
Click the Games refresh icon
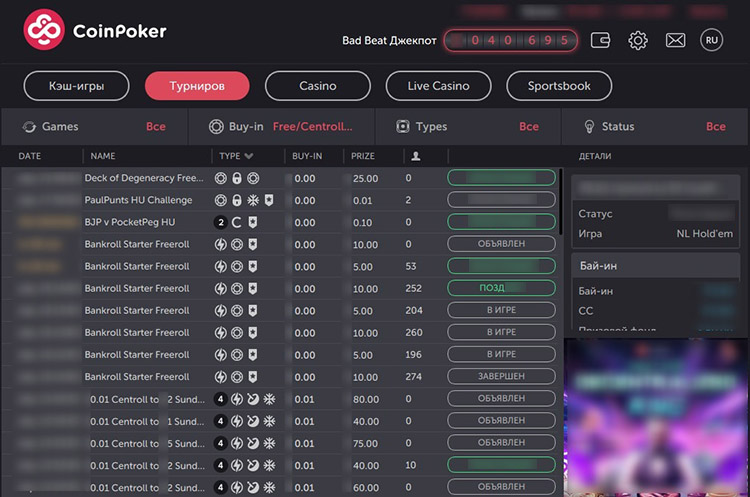pyautogui.click(x=29, y=127)
